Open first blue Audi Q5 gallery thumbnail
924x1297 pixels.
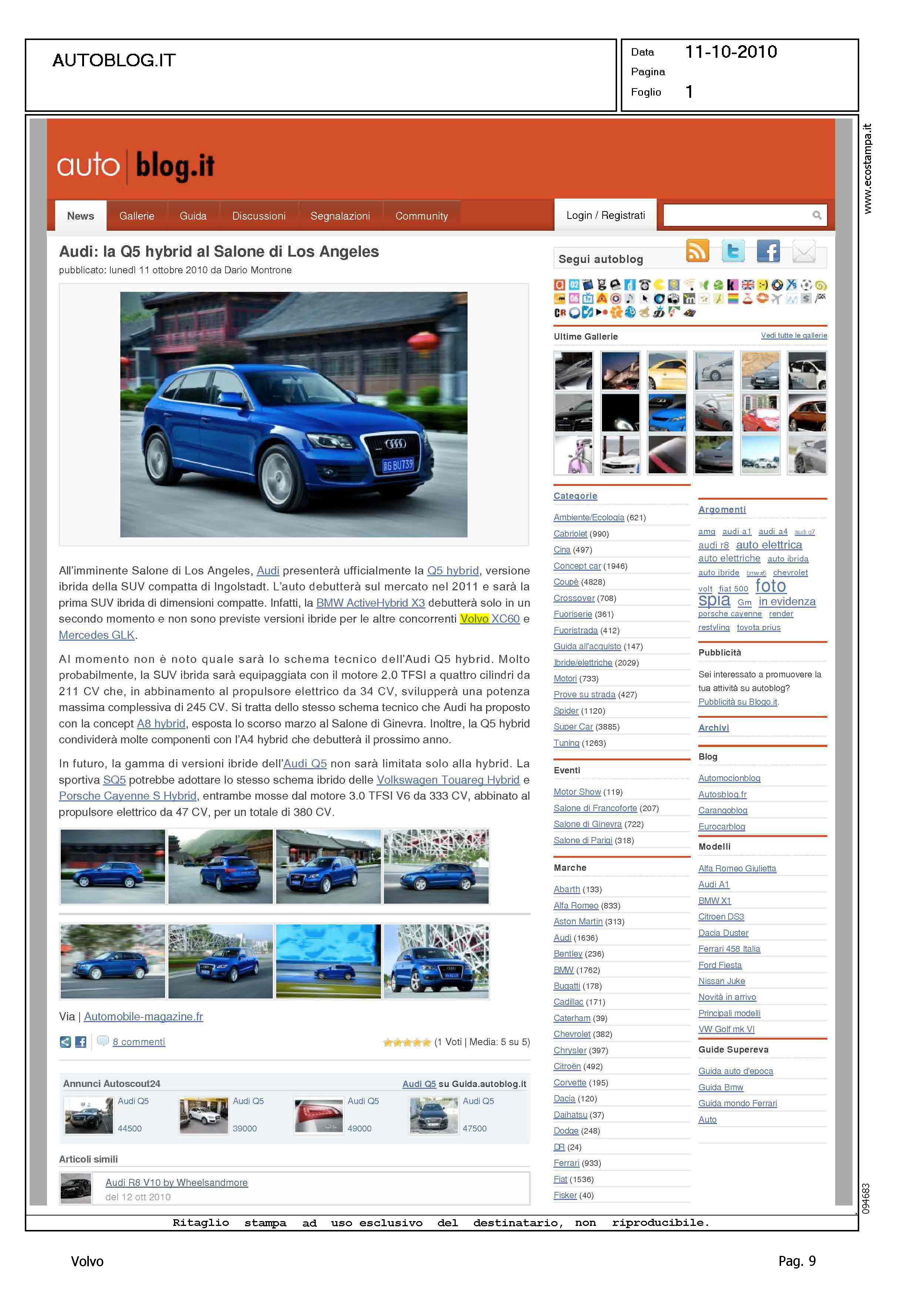coord(113,866)
